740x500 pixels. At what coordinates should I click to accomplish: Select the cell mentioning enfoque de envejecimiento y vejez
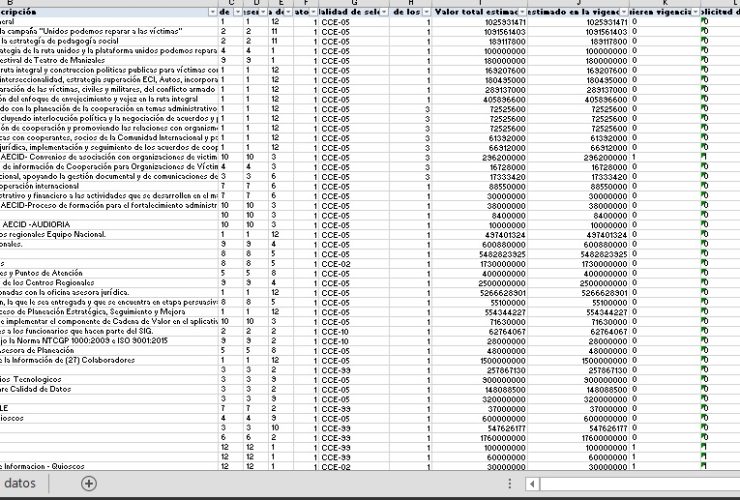(x=109, y=99)
